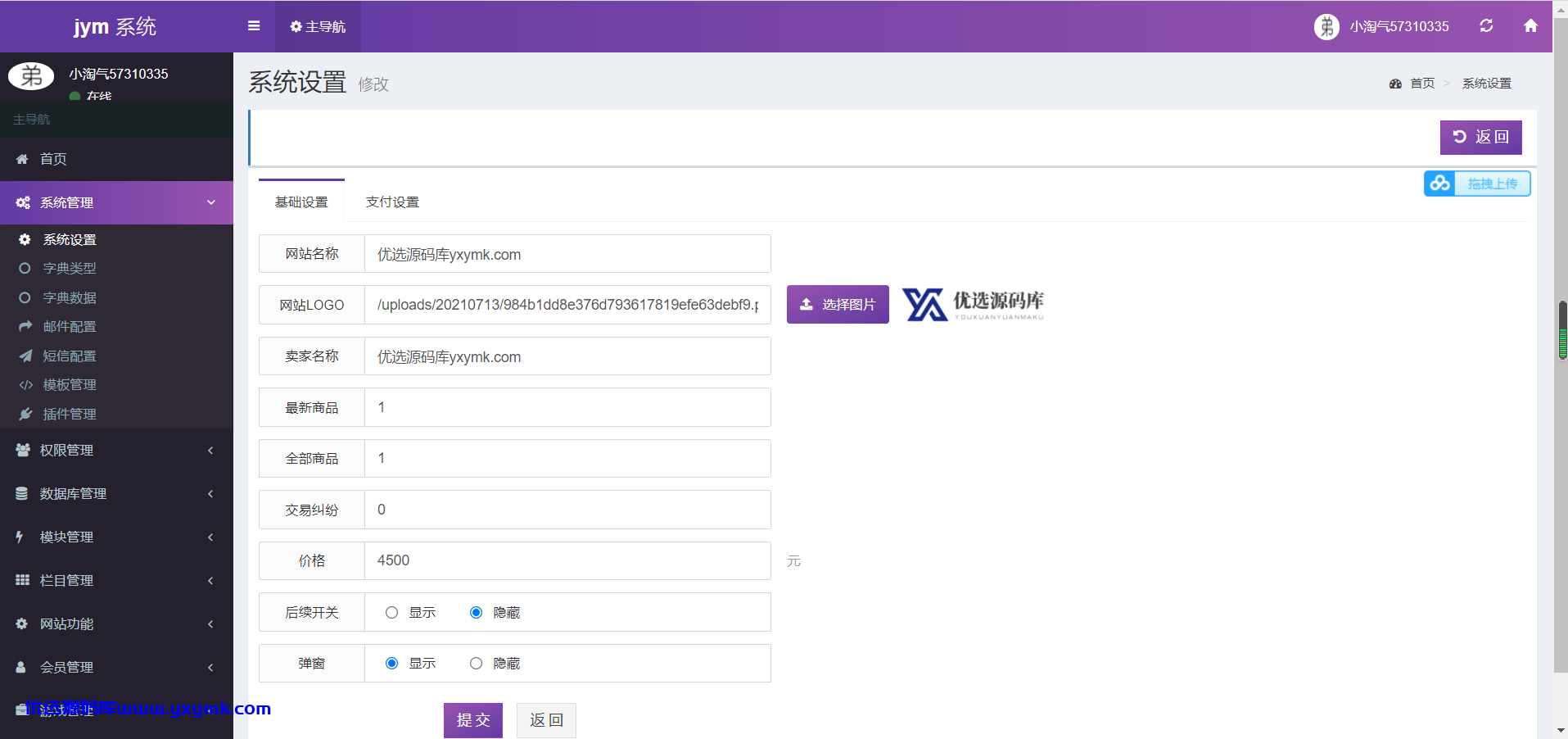Switch to the 支付设置 tab
The width and height of the screenshot is (1568, 739).
pos(392,202)
